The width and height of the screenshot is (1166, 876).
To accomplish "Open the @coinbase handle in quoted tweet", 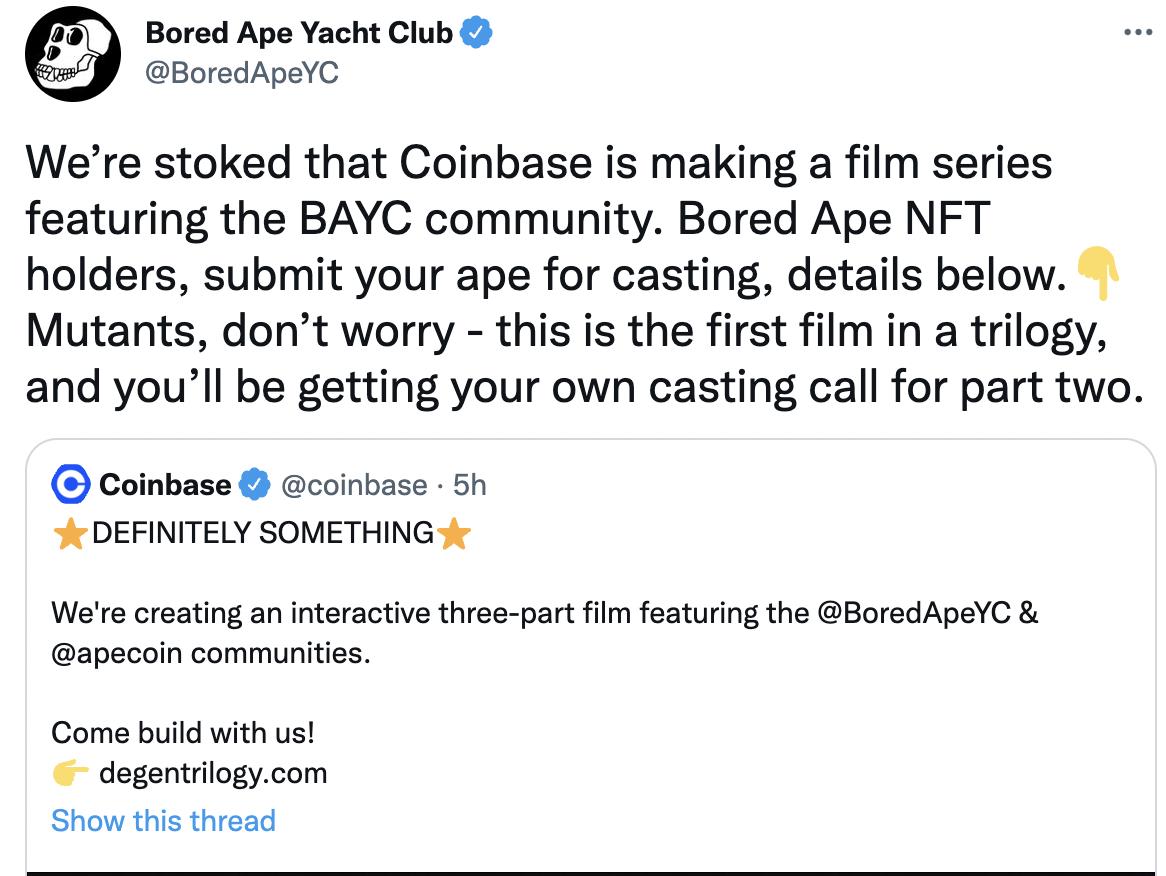I will coord(355,485).
